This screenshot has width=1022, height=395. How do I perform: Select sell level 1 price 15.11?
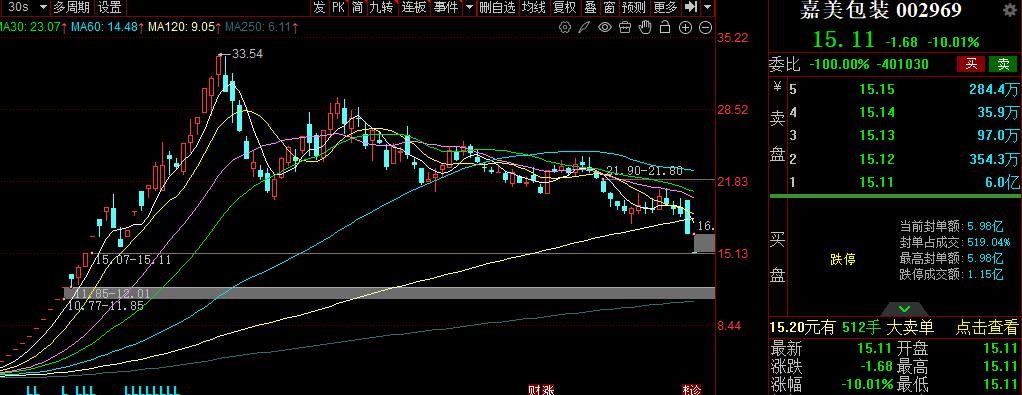877,182
